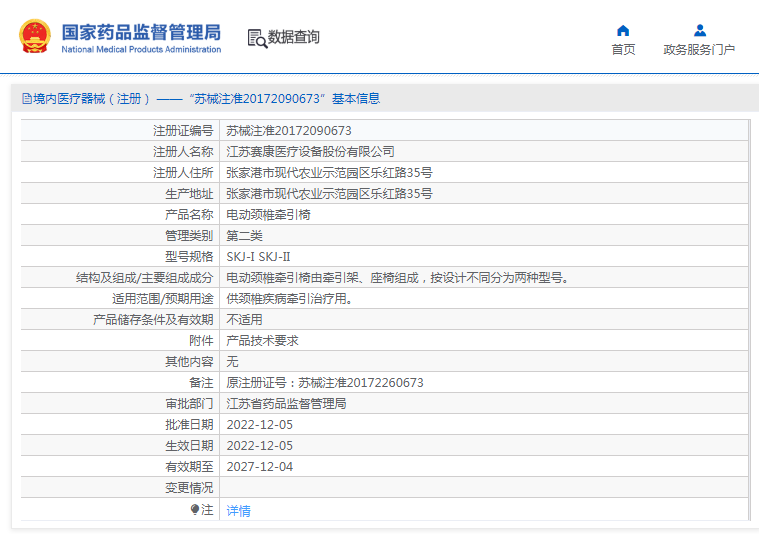
Task: Click 数据查询 label
Action: click(293, 37)
